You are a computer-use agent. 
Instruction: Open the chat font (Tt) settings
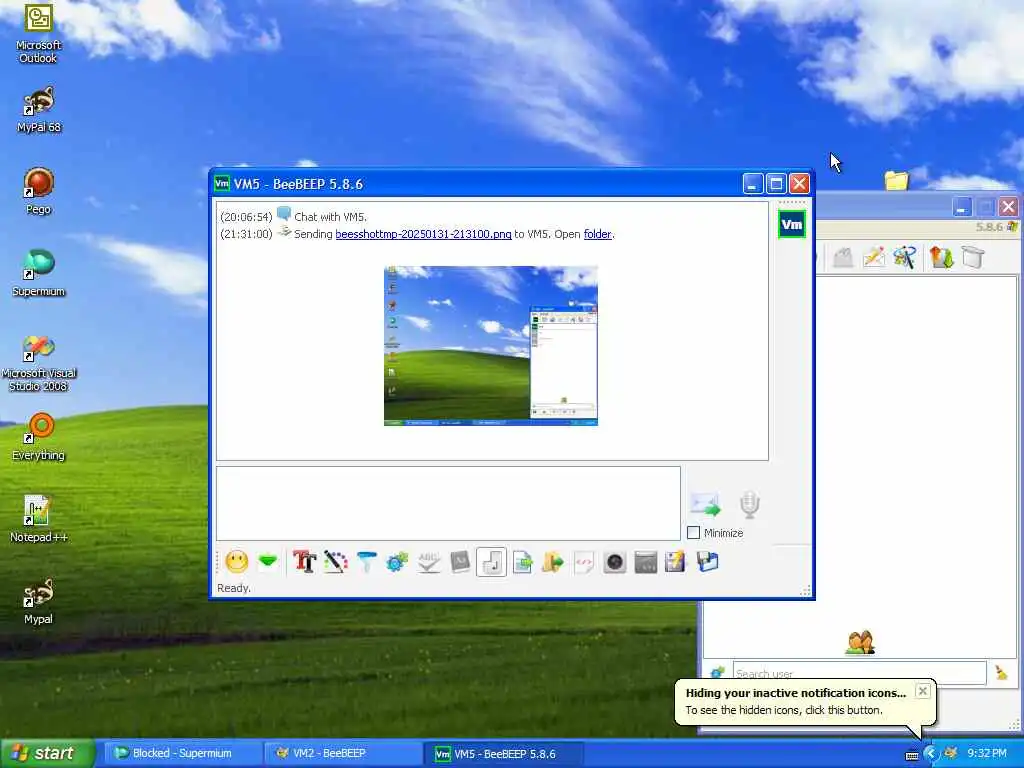304,562
